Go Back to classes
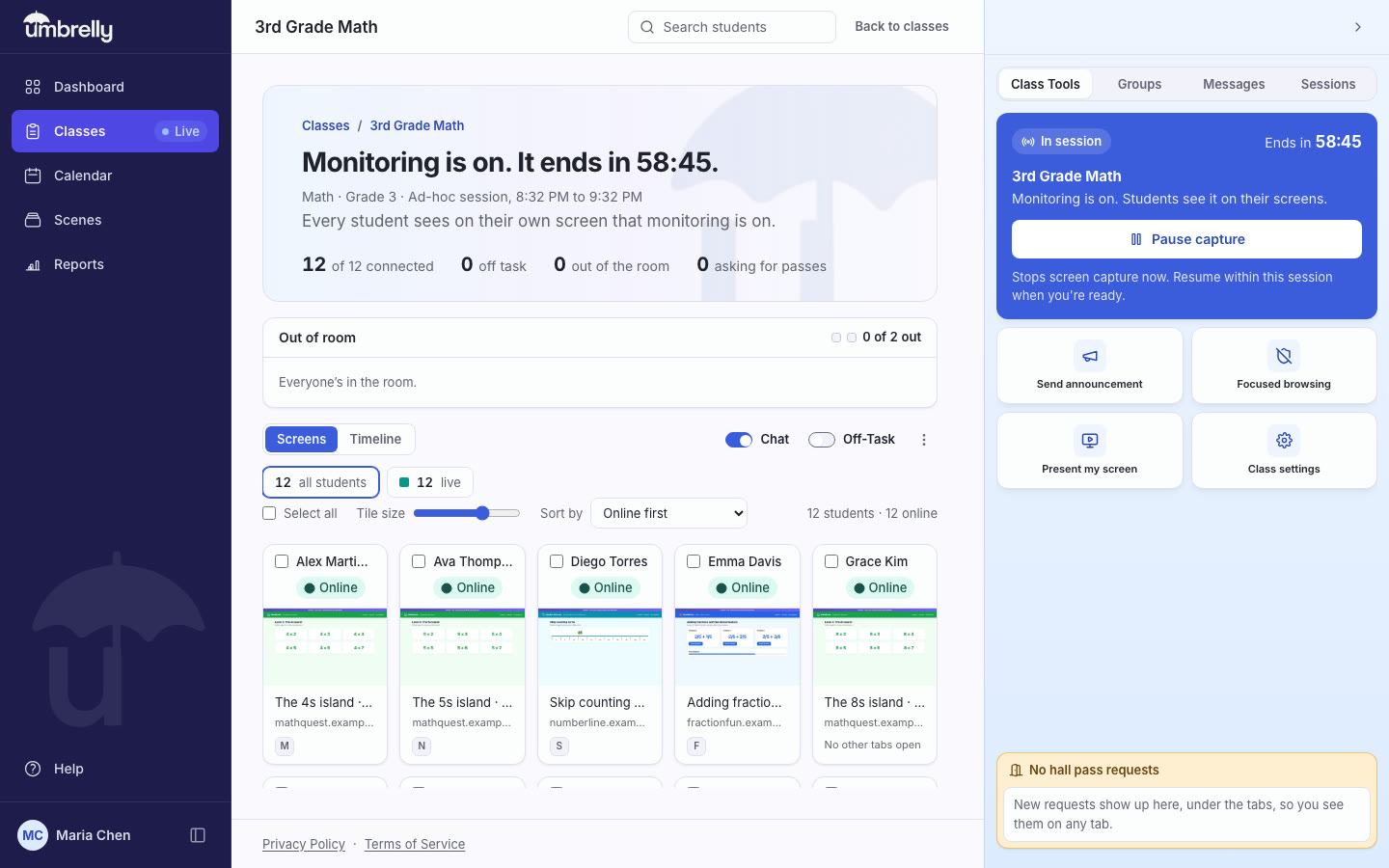 (902, 27)
